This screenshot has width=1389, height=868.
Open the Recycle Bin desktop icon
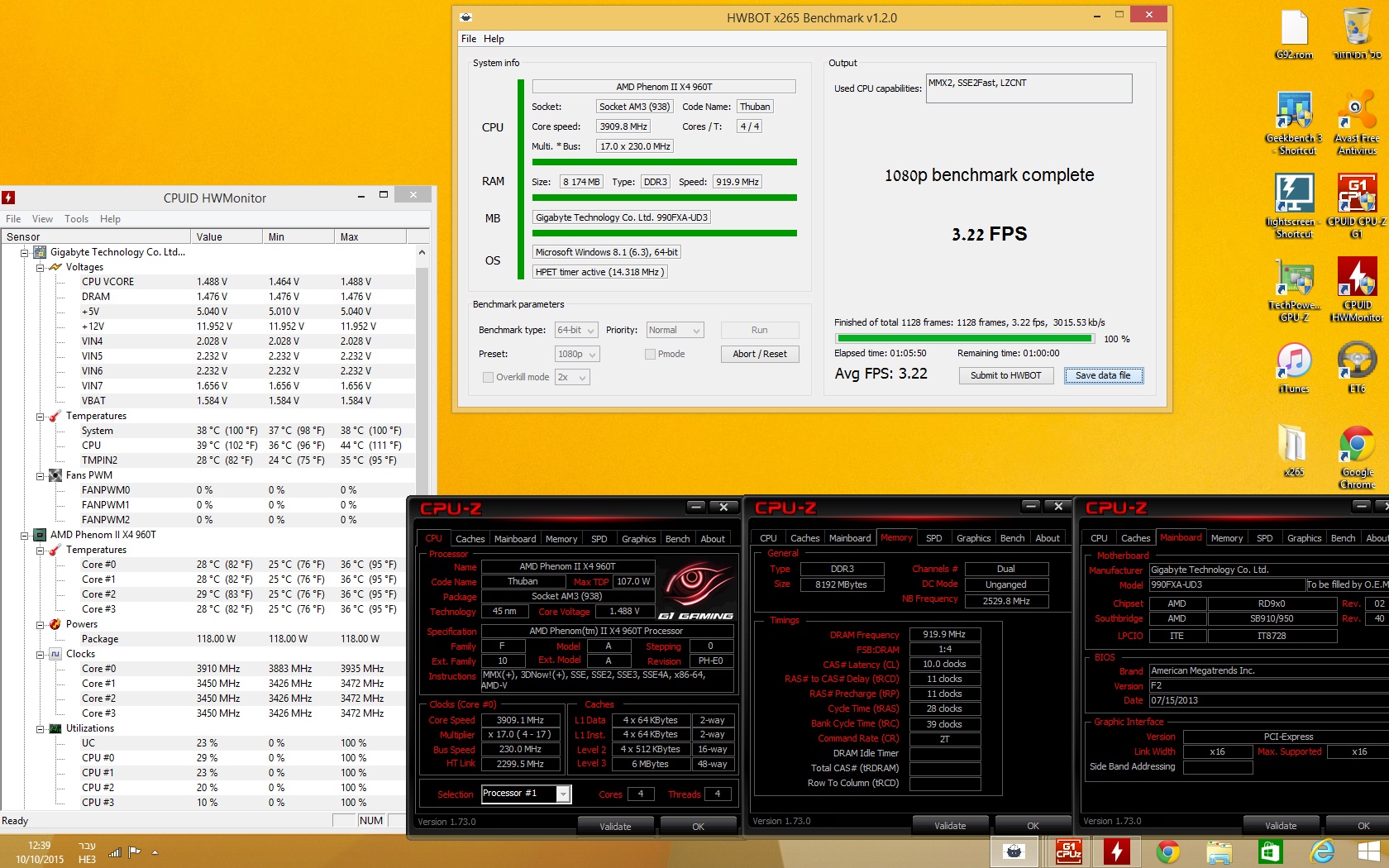point(1357,35)
